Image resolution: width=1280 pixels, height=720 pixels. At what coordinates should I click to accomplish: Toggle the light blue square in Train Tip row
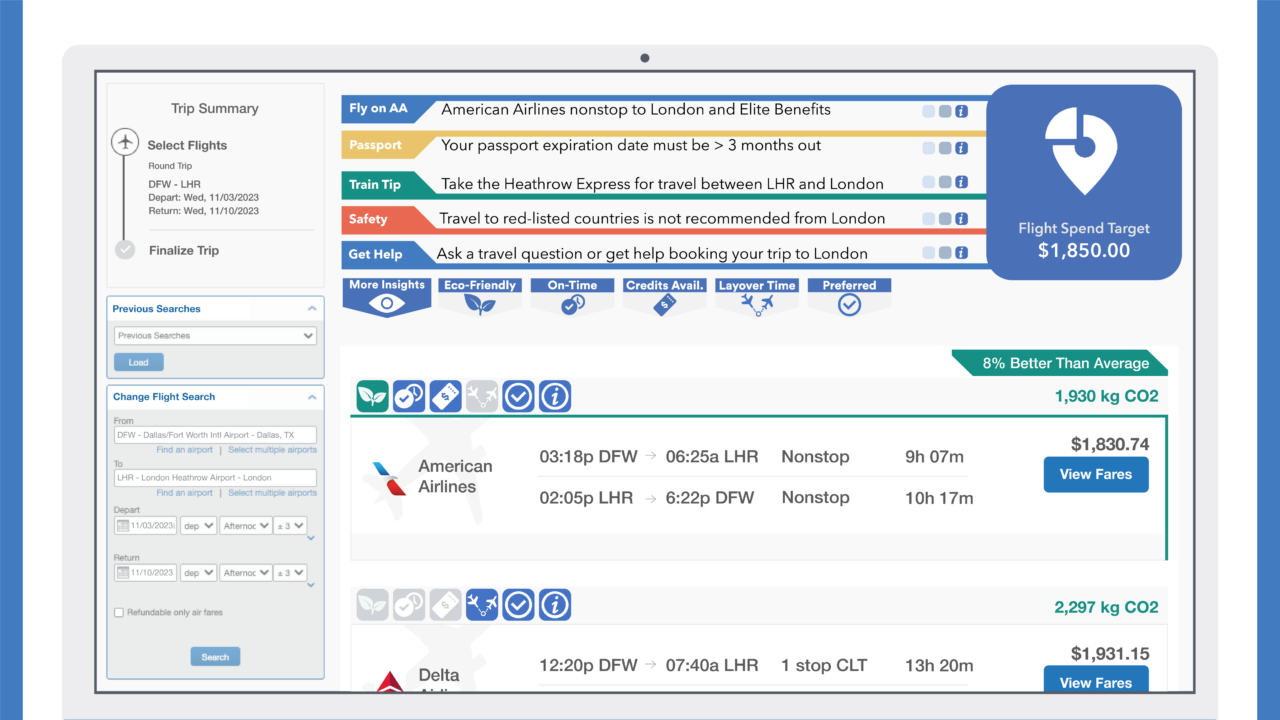929,182
